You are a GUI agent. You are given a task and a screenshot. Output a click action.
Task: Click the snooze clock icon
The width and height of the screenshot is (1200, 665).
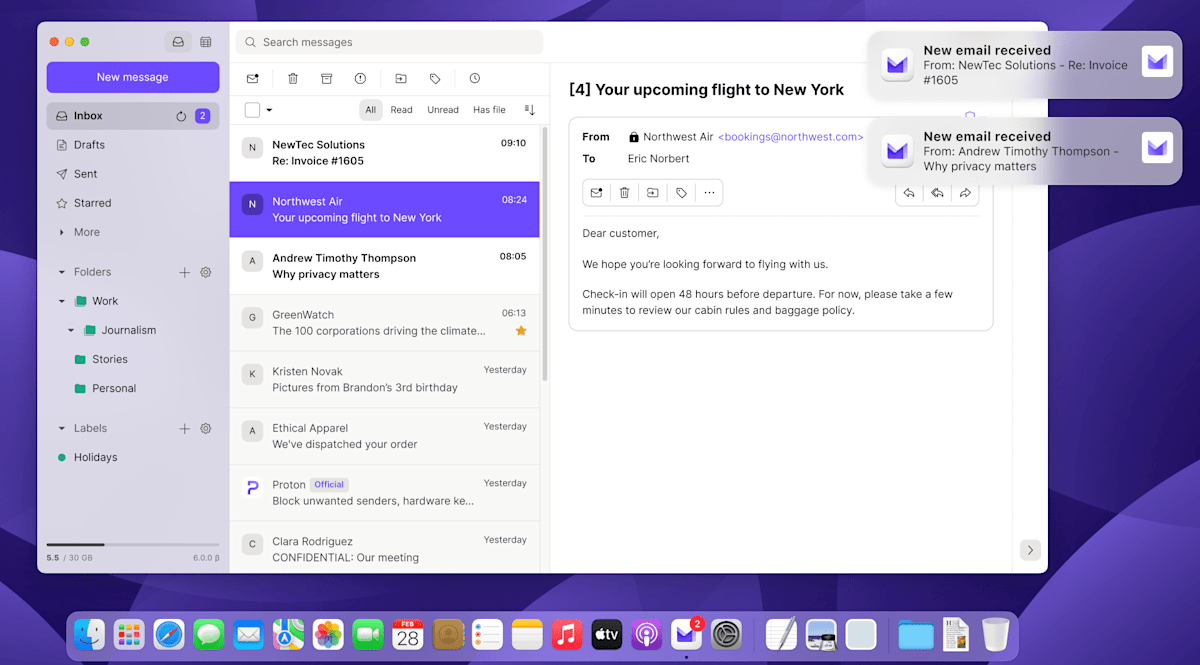(474, 79)
